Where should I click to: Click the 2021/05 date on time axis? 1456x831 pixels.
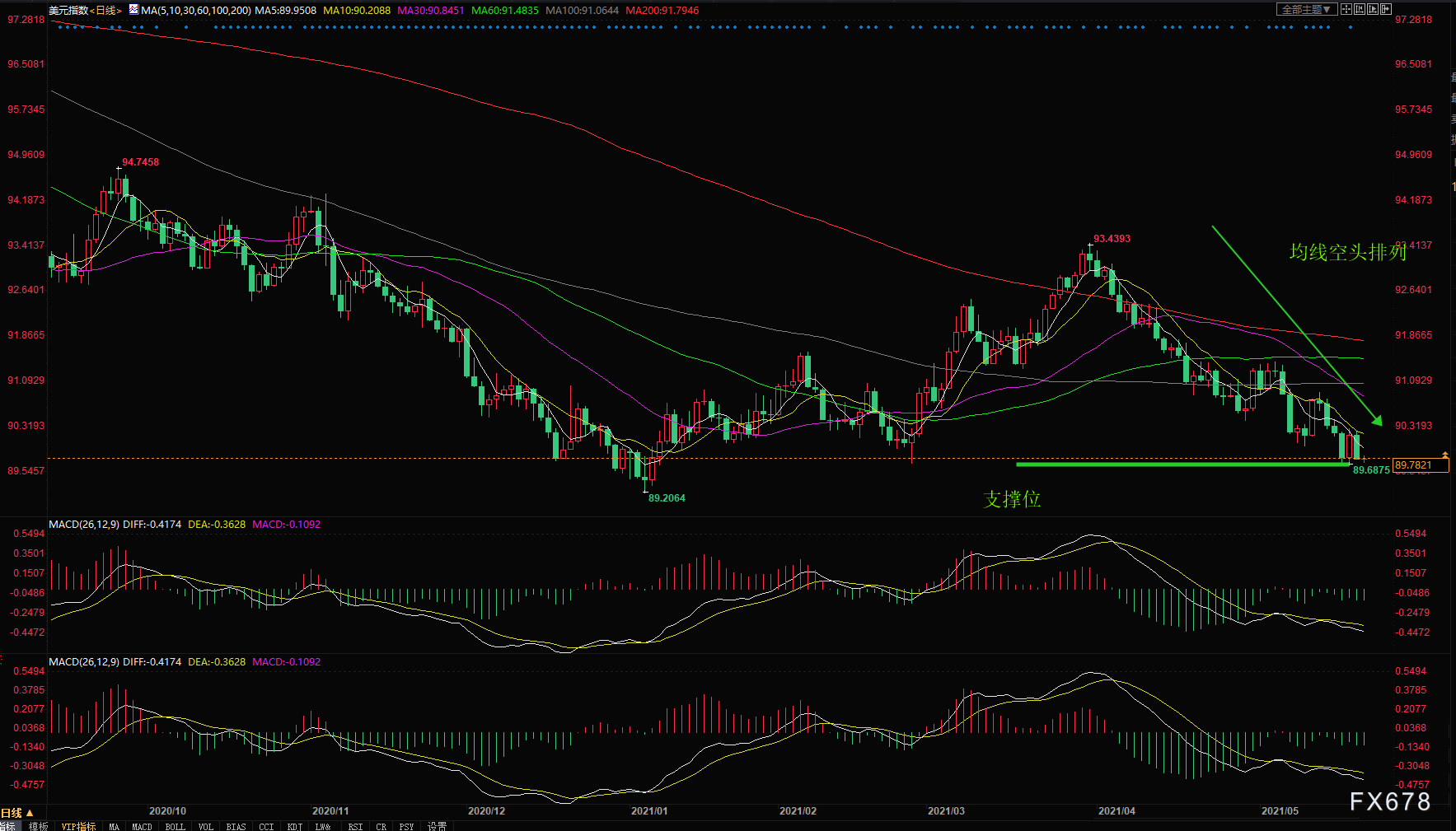pos(1280,810)
